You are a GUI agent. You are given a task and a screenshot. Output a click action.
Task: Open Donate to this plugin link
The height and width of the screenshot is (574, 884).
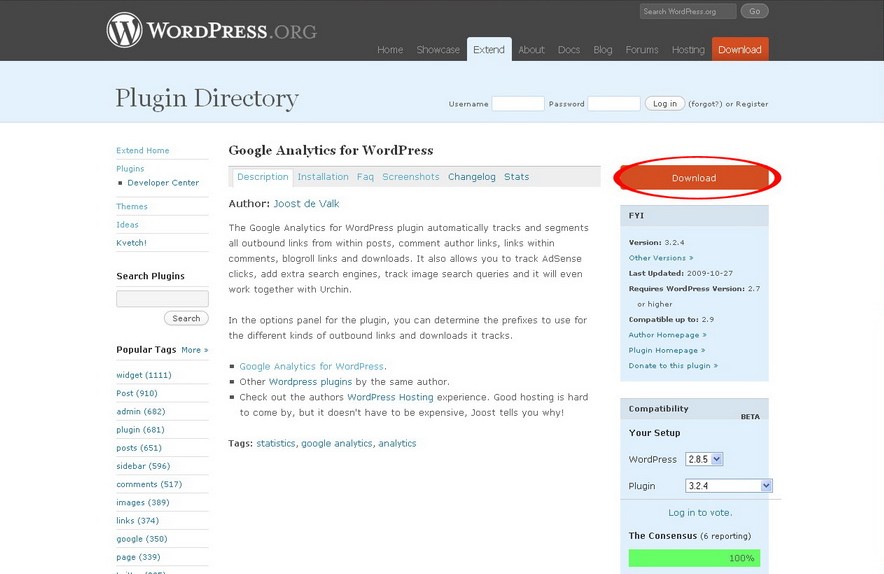click(673, 365)
